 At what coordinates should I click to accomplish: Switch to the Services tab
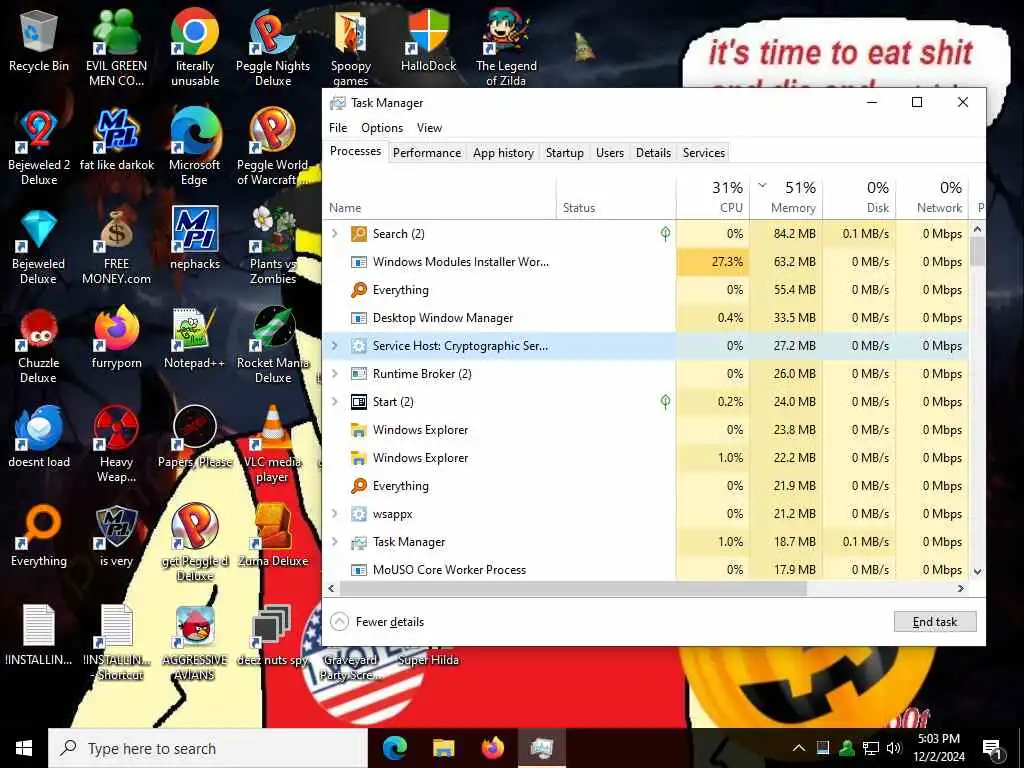point(703,153)
